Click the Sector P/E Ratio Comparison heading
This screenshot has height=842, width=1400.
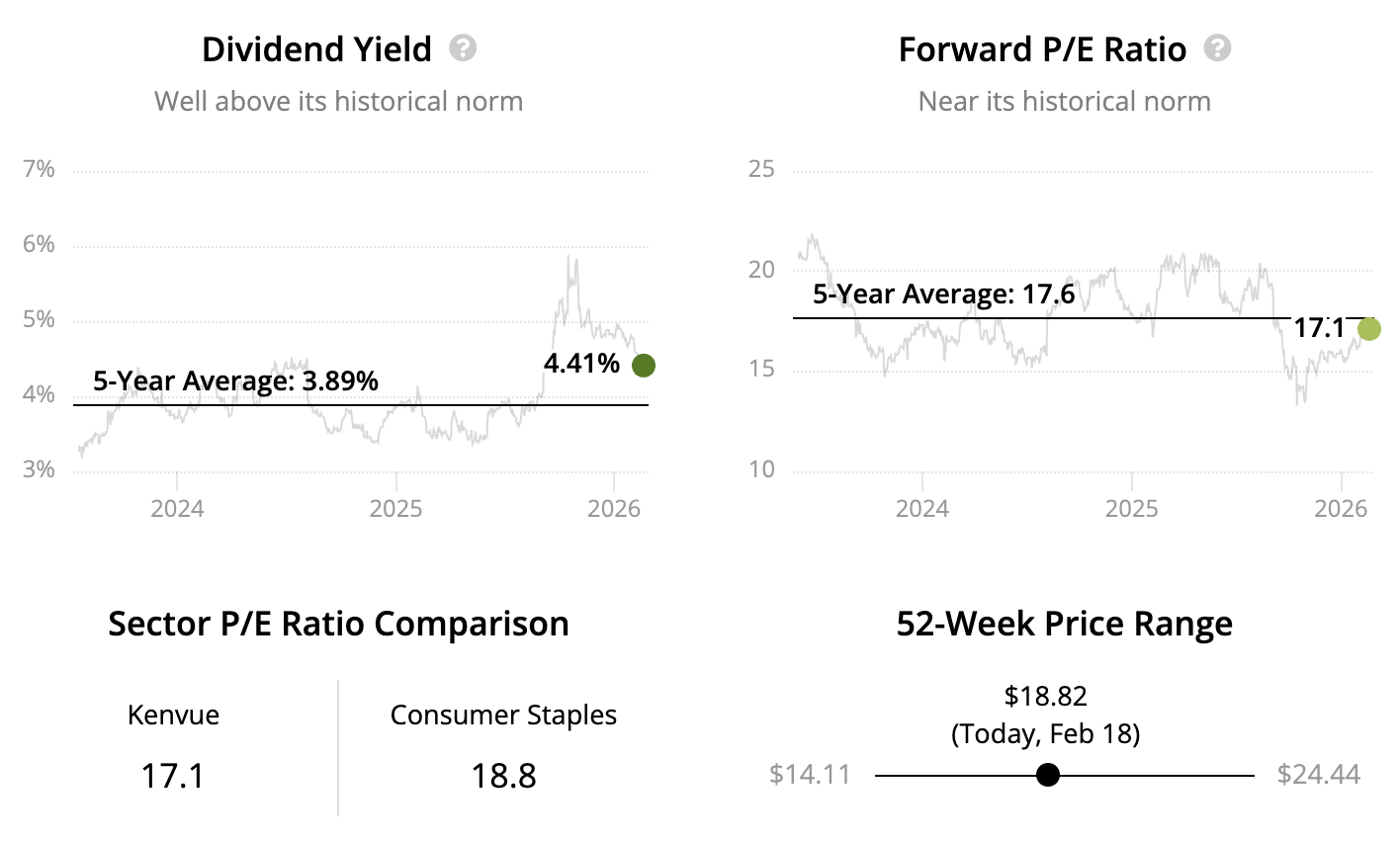pos(338,624)
